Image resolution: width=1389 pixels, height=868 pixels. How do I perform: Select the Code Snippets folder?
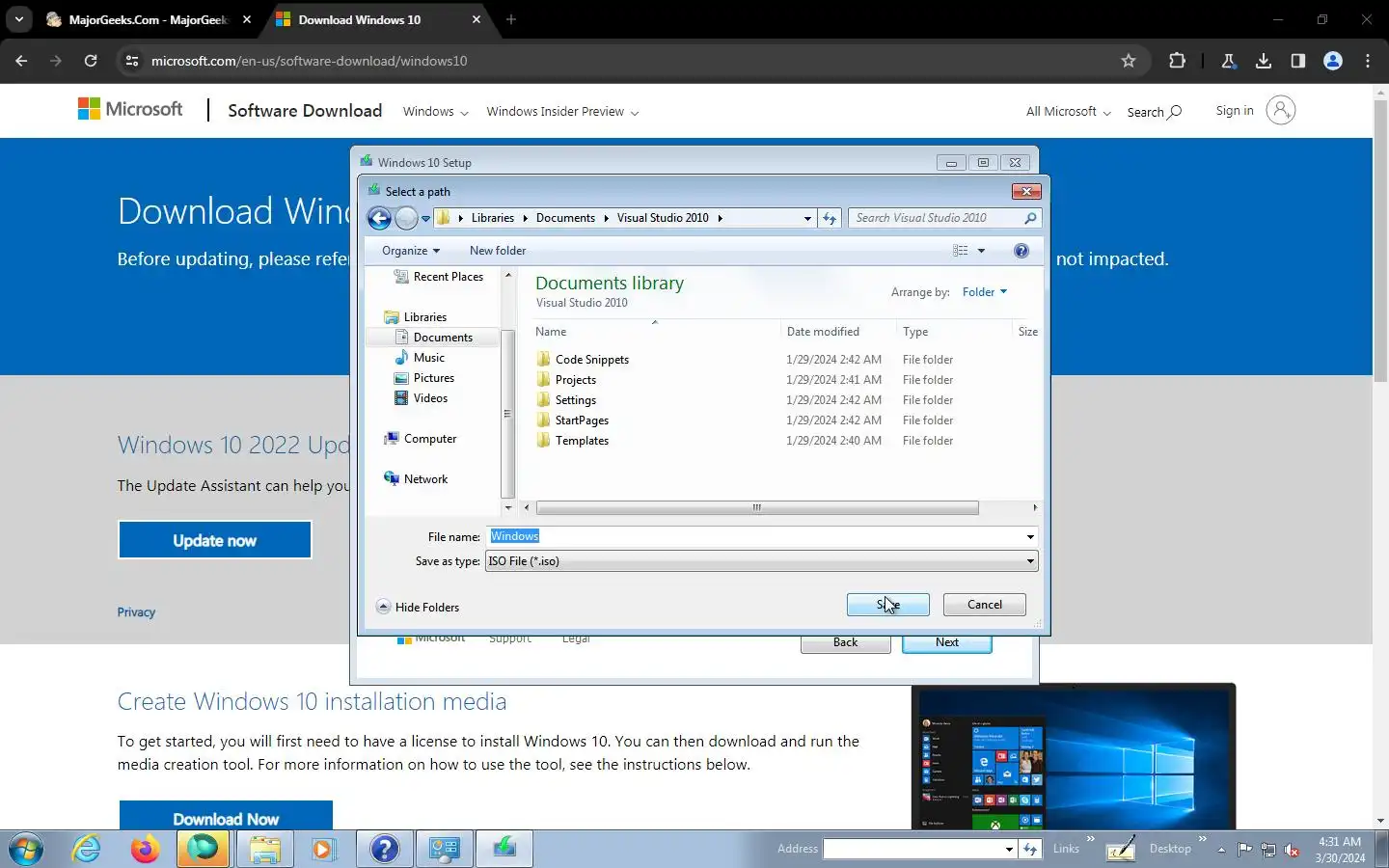592,360
